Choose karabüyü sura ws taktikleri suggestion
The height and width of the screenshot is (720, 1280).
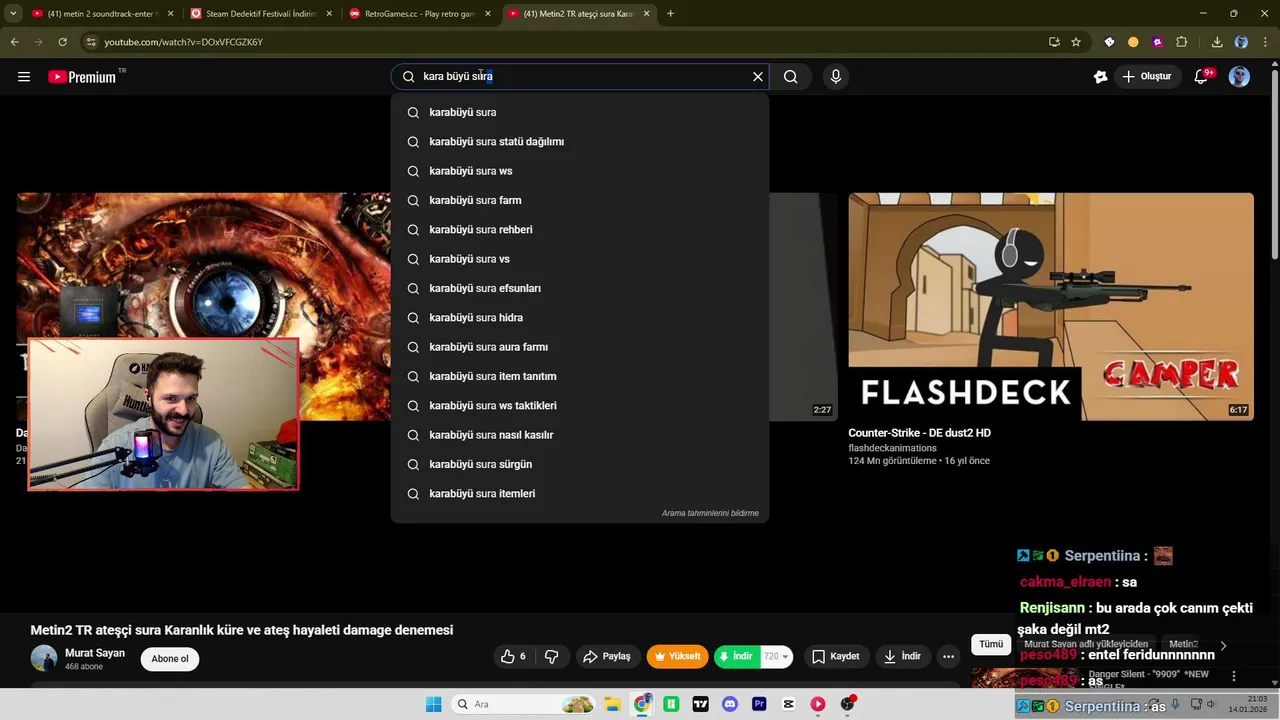pyautogui.click(x=580, y=406)
